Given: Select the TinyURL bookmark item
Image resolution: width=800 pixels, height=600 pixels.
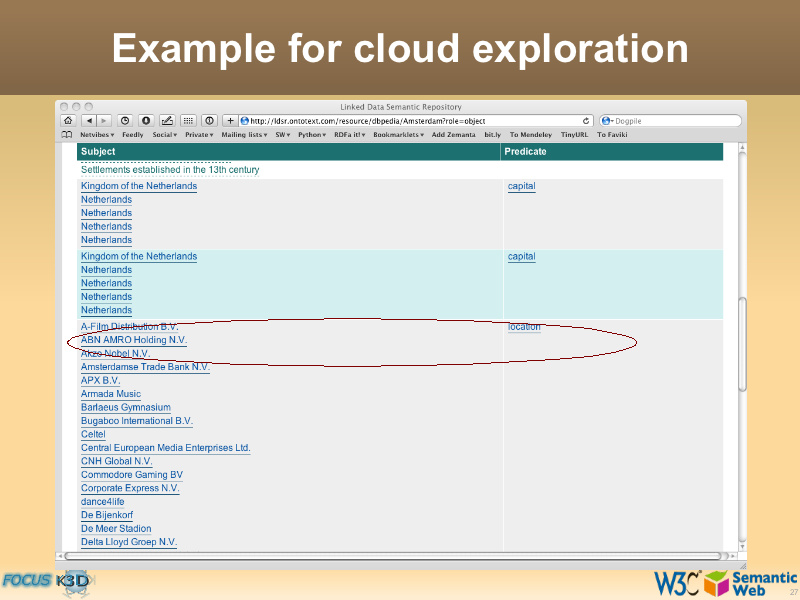Looking at the screenshot, I should (x=574, y=134).
